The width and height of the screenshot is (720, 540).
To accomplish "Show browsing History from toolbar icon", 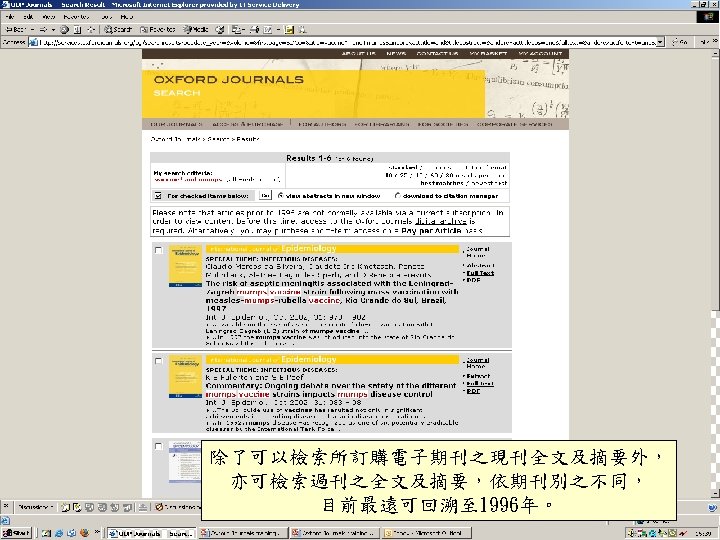I will 220,29.
